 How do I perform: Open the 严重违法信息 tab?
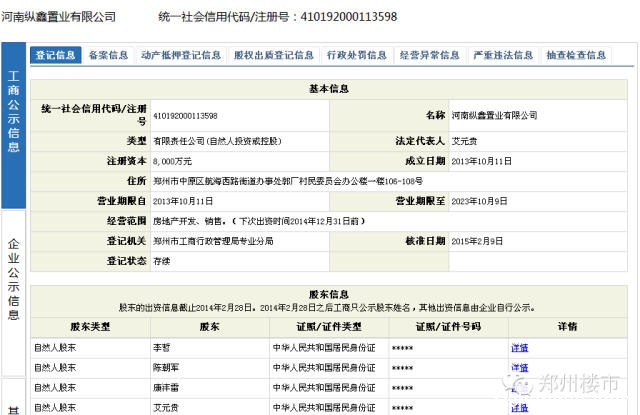pos(503,55)
